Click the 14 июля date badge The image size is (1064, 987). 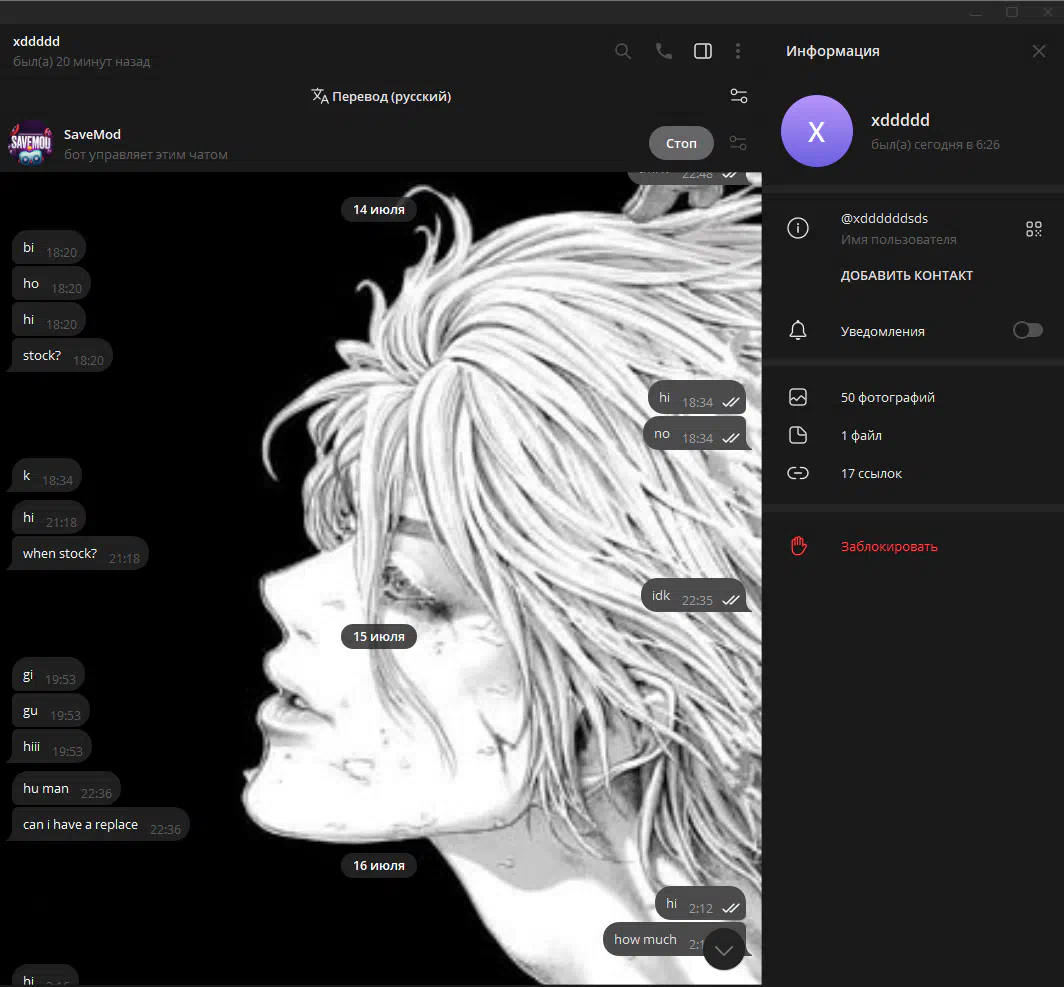(379, 210)
